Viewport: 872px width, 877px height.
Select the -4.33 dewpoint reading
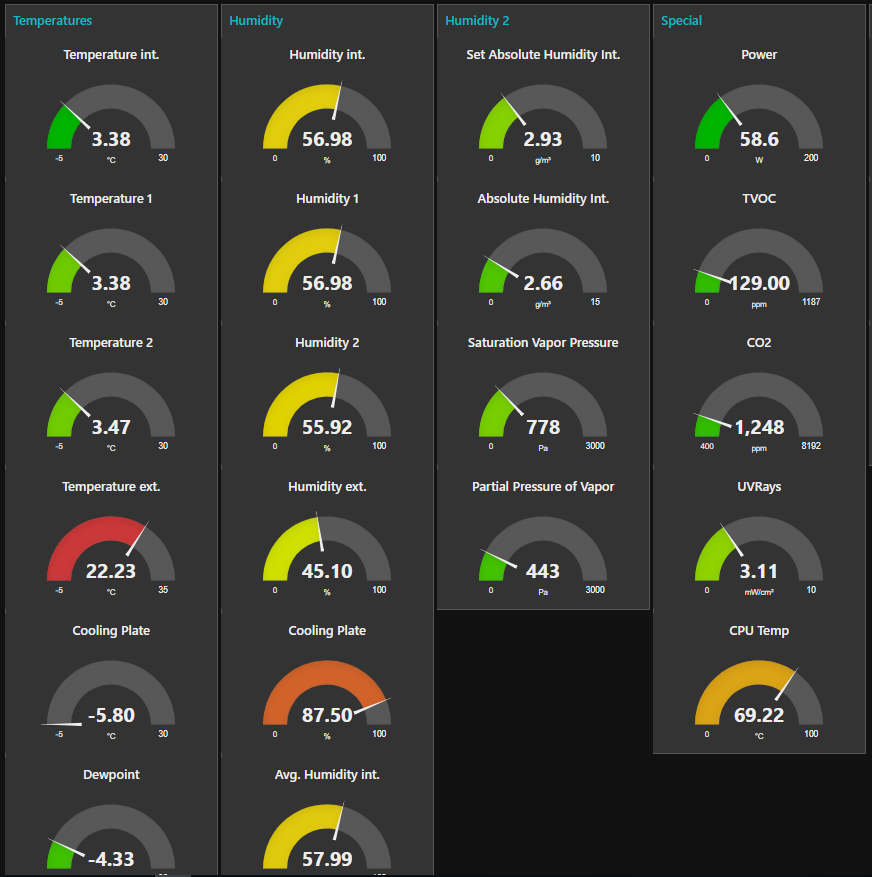111,859
